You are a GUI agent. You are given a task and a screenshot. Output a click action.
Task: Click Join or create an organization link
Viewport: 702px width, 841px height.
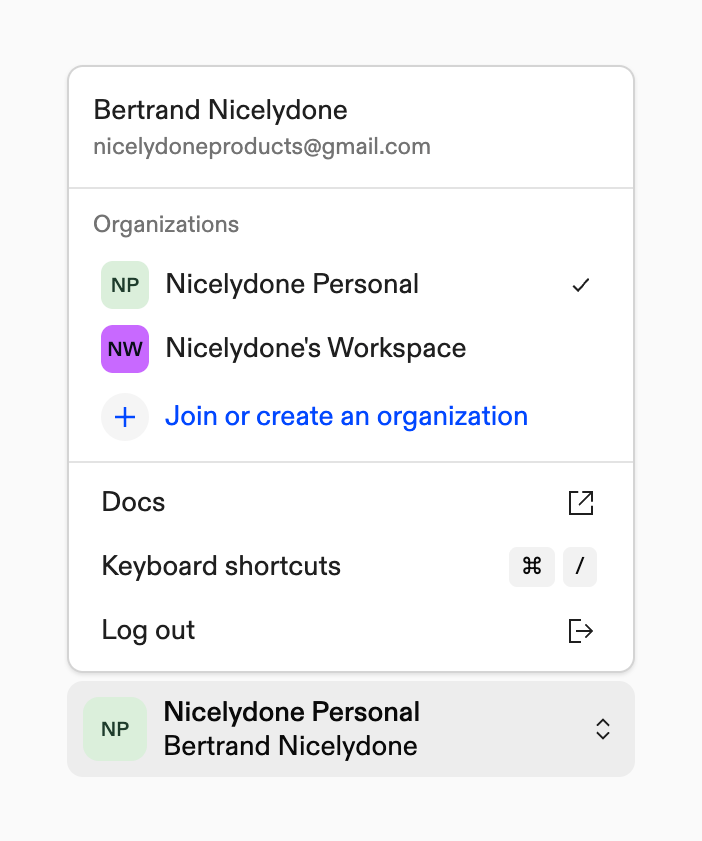346,417
